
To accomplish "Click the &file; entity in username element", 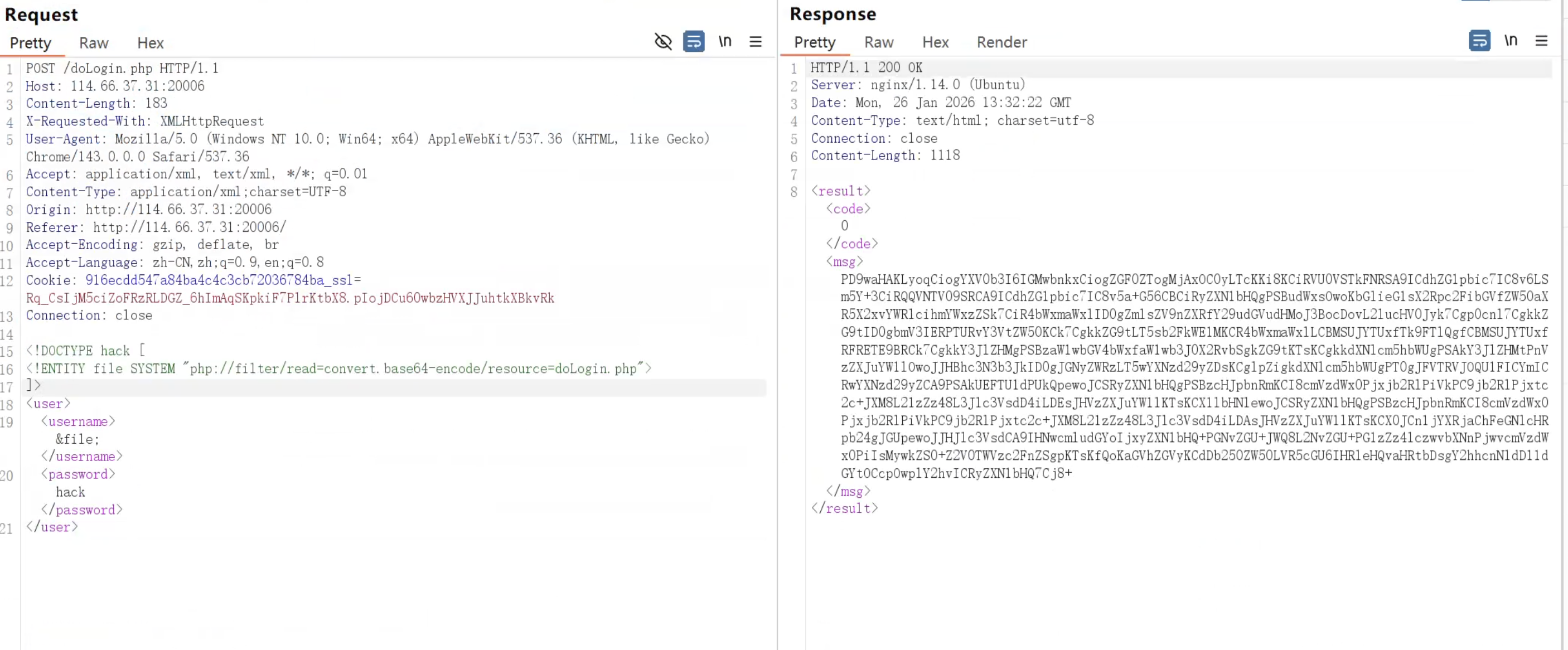I will (78, 439).
